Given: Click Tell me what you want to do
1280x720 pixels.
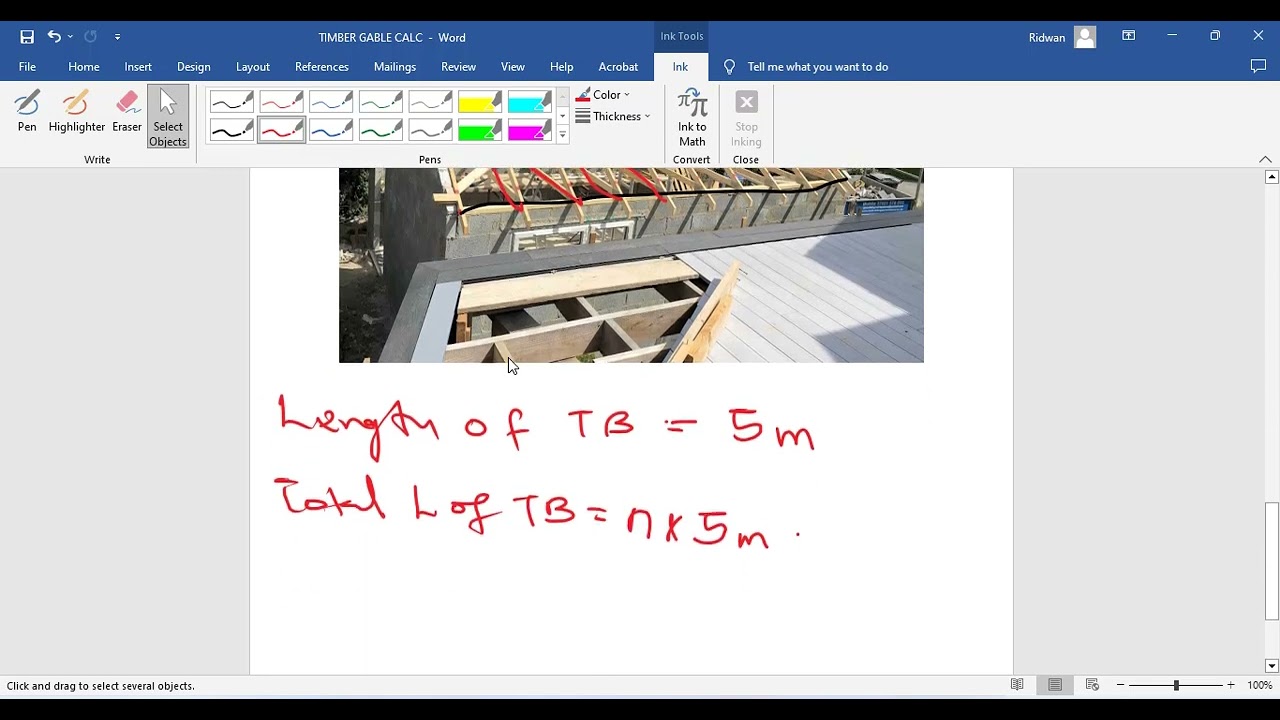Looking at the screenshot, I should tap(806, 67).
